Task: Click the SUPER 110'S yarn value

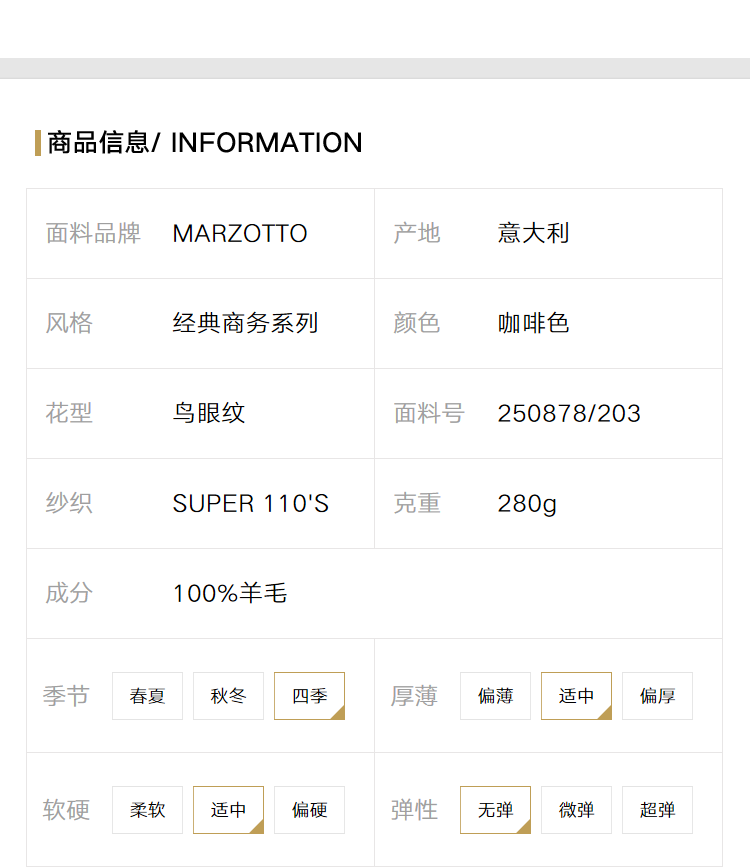Action: click(250, 504)
